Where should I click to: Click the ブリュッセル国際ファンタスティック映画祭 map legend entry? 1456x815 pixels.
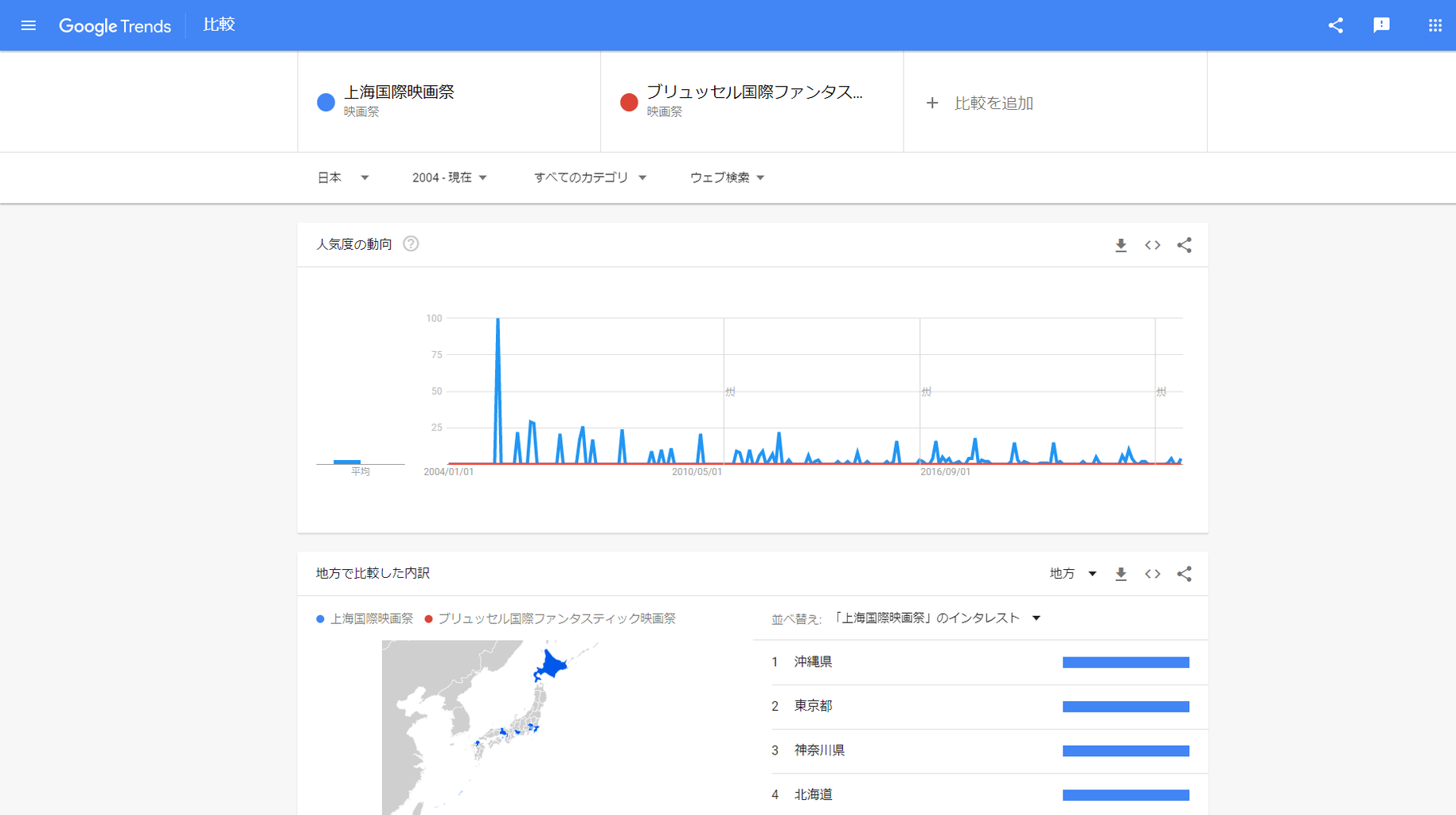tap(550, 618)
